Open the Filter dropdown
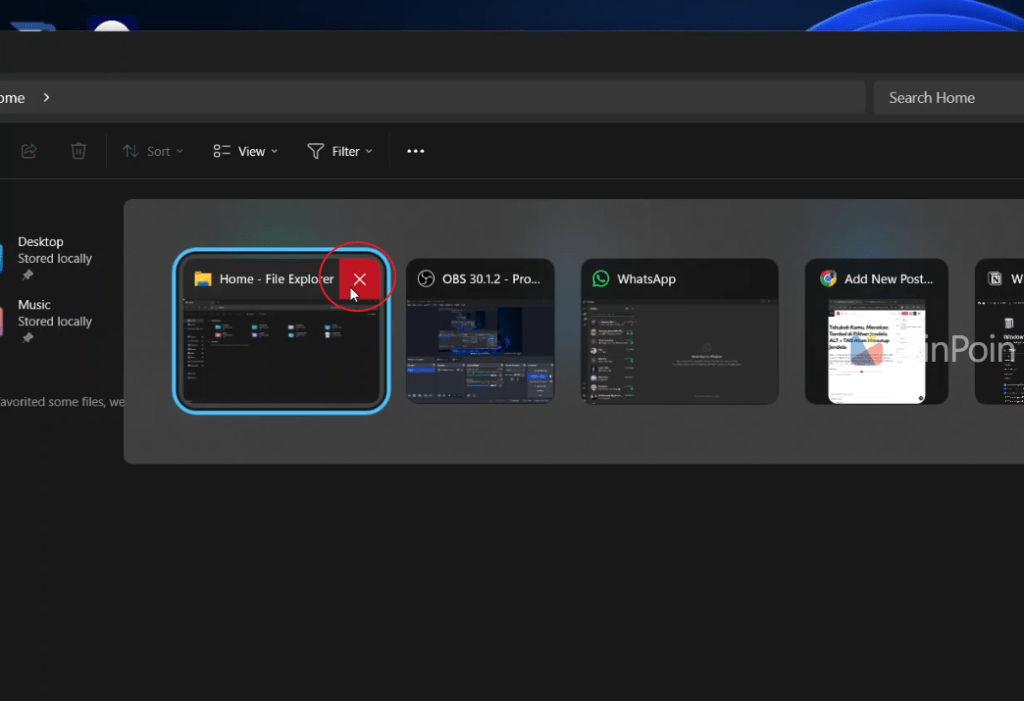 tap(340, 151)
